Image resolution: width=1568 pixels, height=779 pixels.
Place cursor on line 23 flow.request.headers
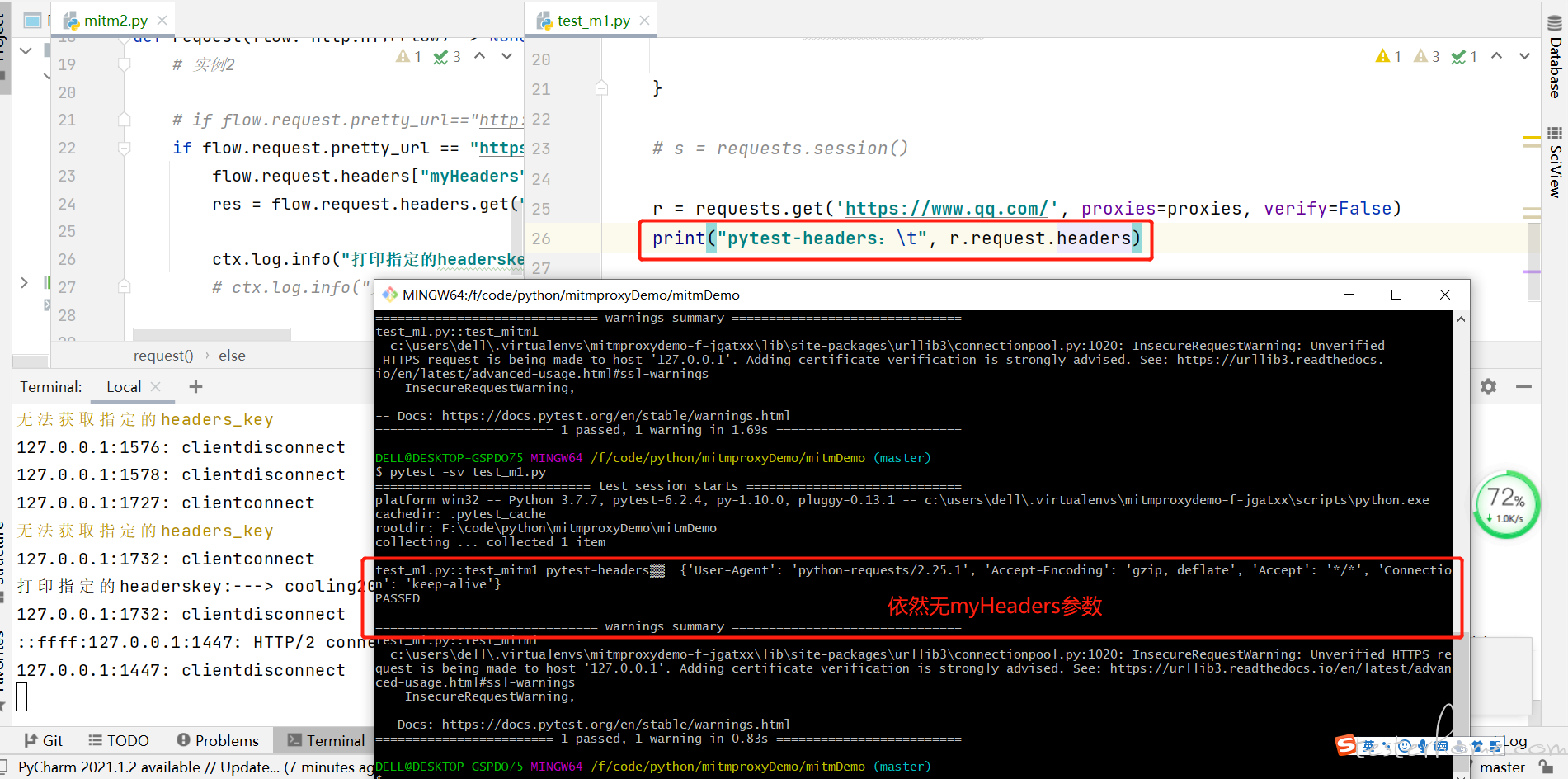(x=367, y=176)
